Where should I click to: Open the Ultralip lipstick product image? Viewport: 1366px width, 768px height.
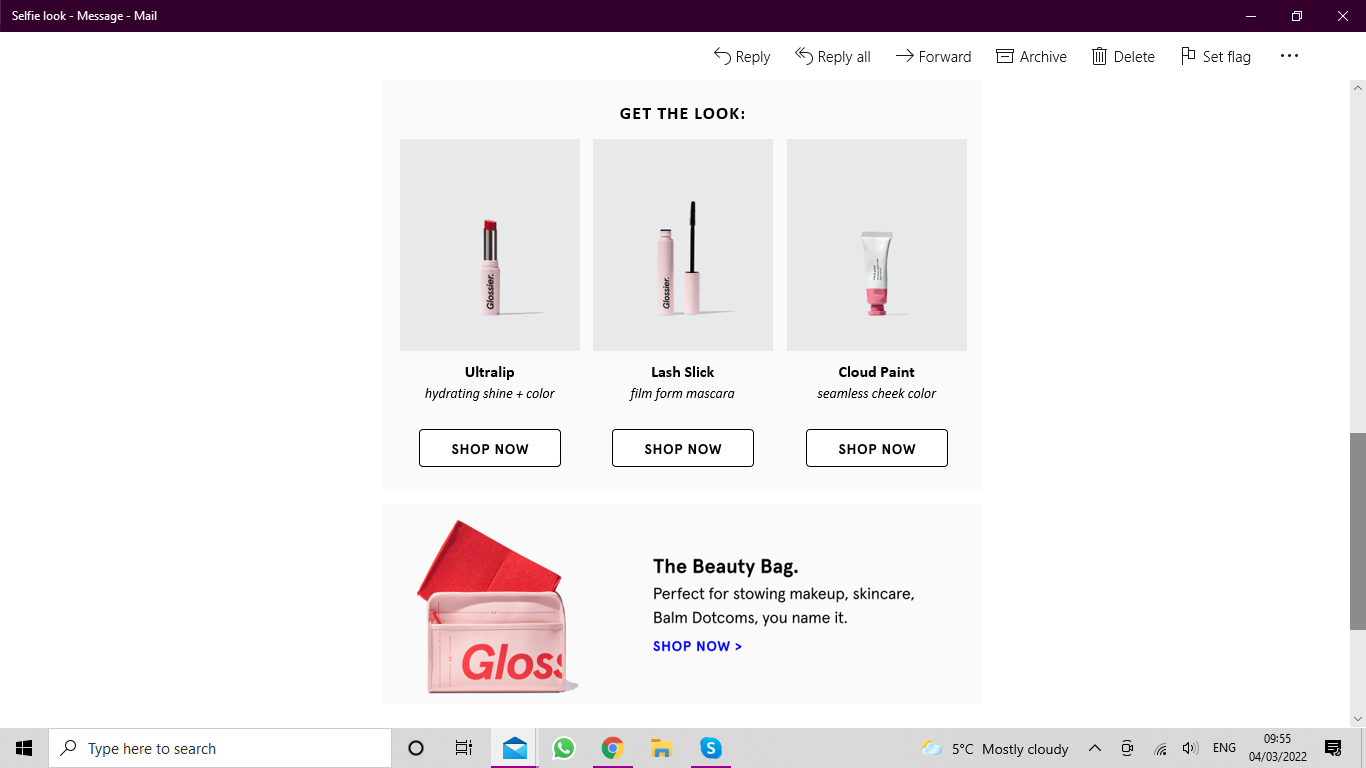click(x=490, y=245)
